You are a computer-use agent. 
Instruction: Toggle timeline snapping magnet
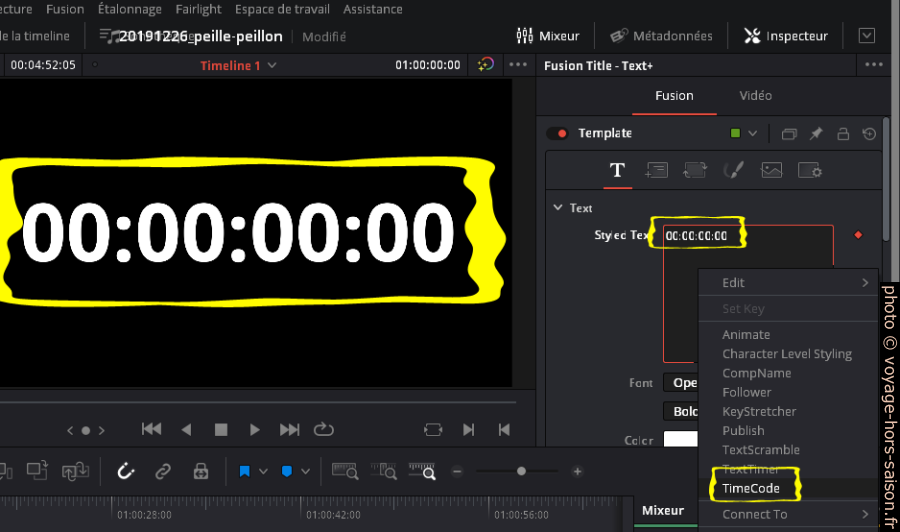(125, 472)
